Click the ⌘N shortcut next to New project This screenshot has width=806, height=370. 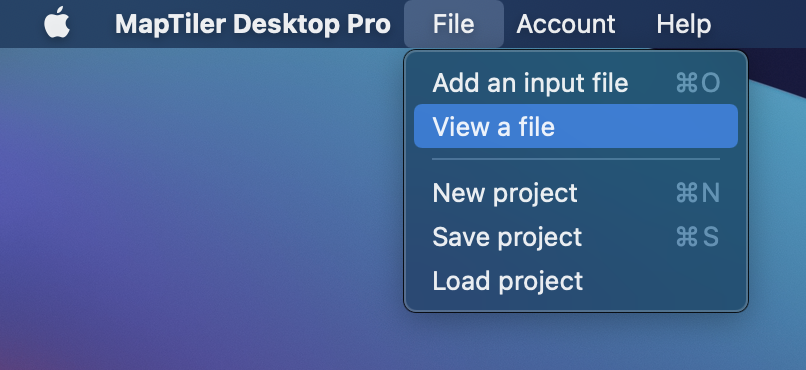(698, 193)
